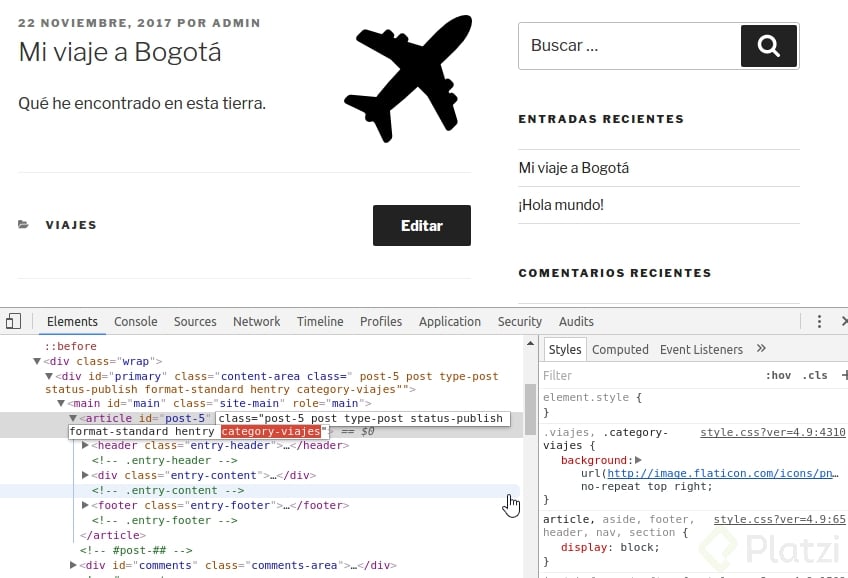The width and height of the screenshot is (848, 578).
Task: Click the airplane featured image
Action: point(408,79)
